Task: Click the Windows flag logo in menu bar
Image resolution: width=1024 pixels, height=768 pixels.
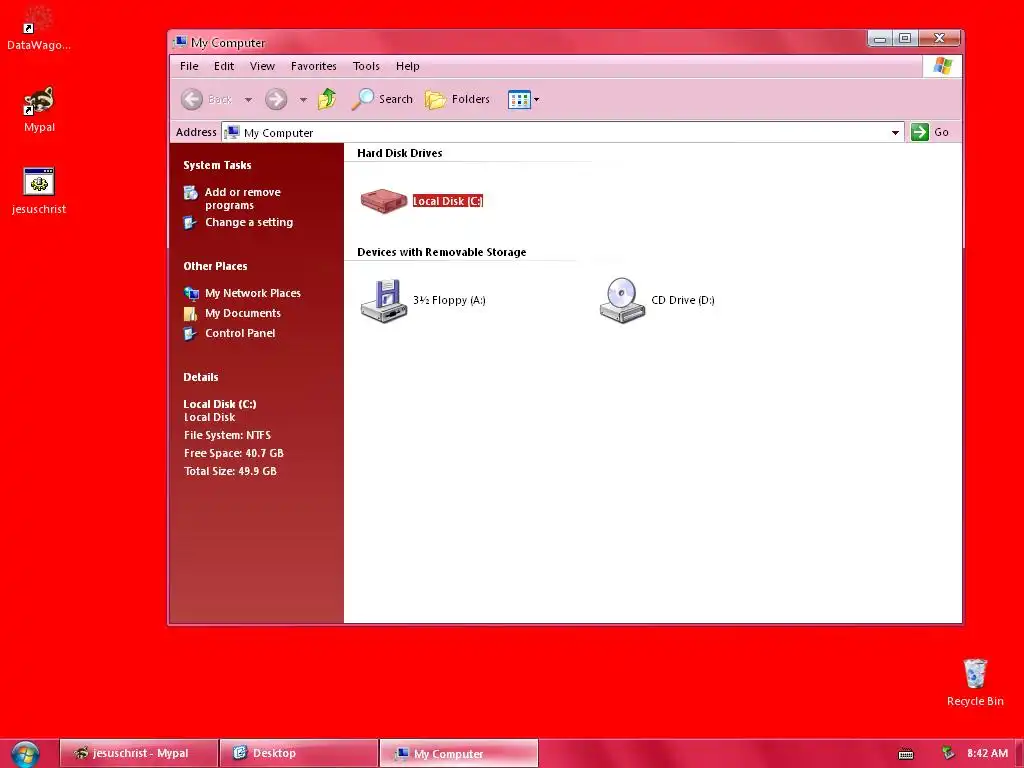Action: pyautogui.click(x=942, y=66)
